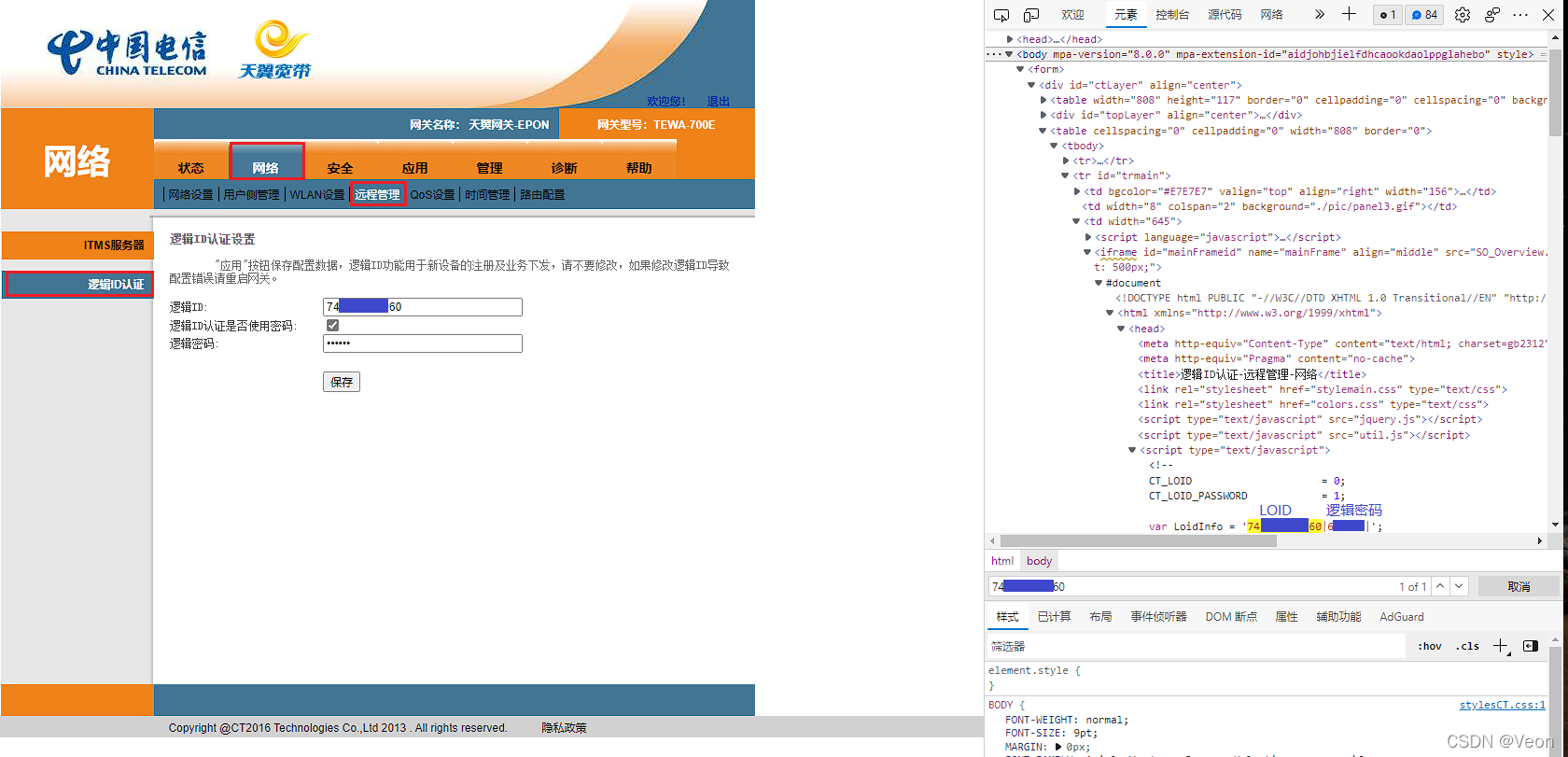Image resolution: width=1568 pixels, height=757 pixels.
Task: Switch to DevTools 欢迎 tab
Action: coord(1072,15)
